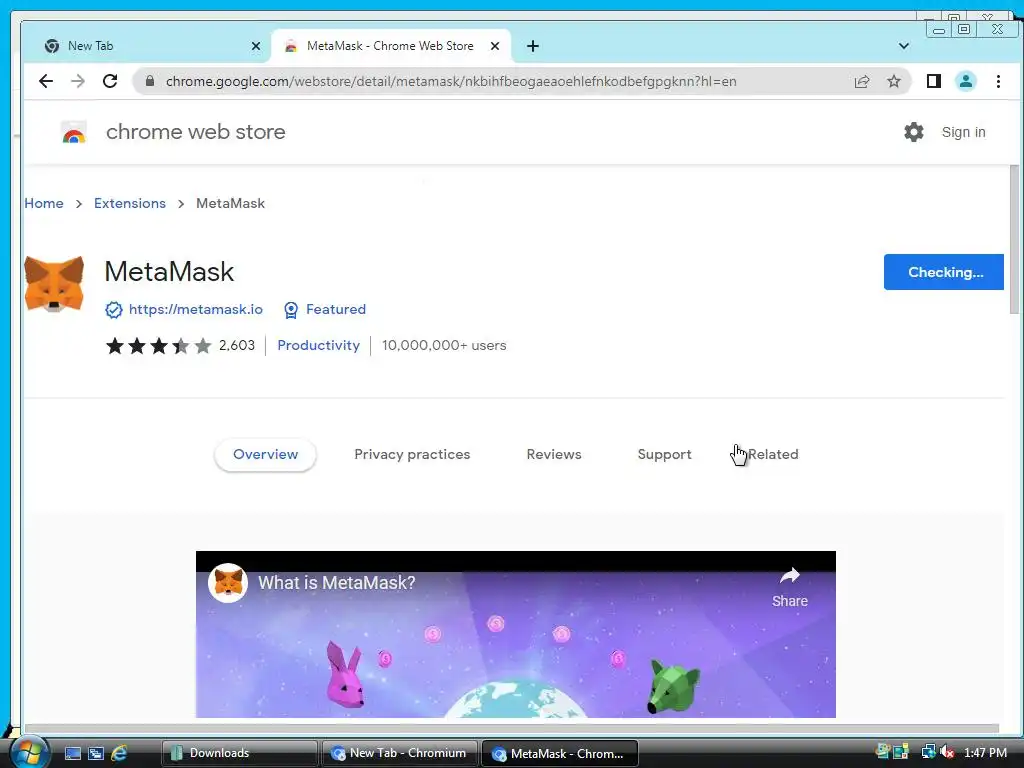Bookmark this page with the star icon

pos(893,81)
